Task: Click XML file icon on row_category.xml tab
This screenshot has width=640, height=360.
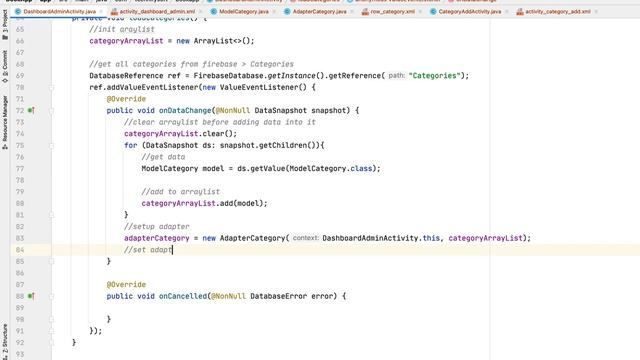Action: coord(365,12)
